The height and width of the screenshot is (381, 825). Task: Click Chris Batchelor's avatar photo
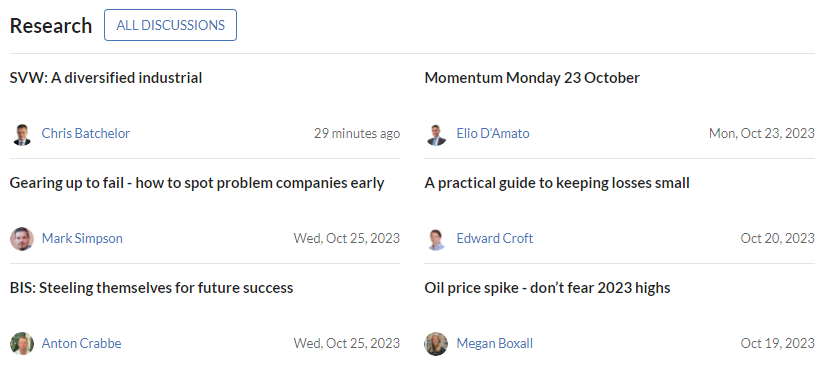click(22, 134)
